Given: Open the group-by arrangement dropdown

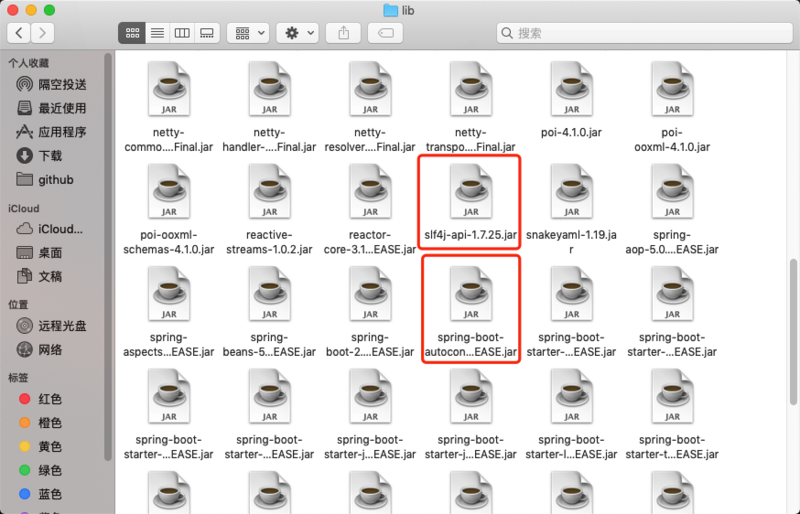Looking at the screenshot, I should point(248,33).
